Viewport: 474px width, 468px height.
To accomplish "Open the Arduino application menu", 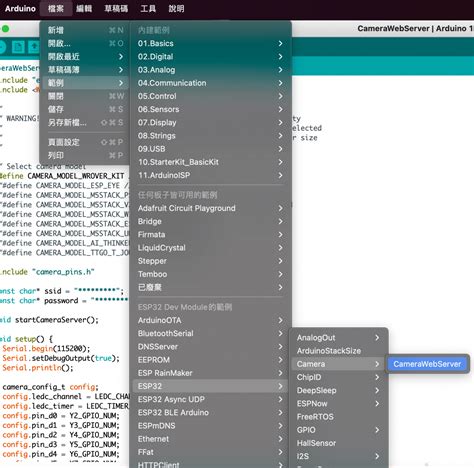I will pyautogui.click(x=20, y=8).
